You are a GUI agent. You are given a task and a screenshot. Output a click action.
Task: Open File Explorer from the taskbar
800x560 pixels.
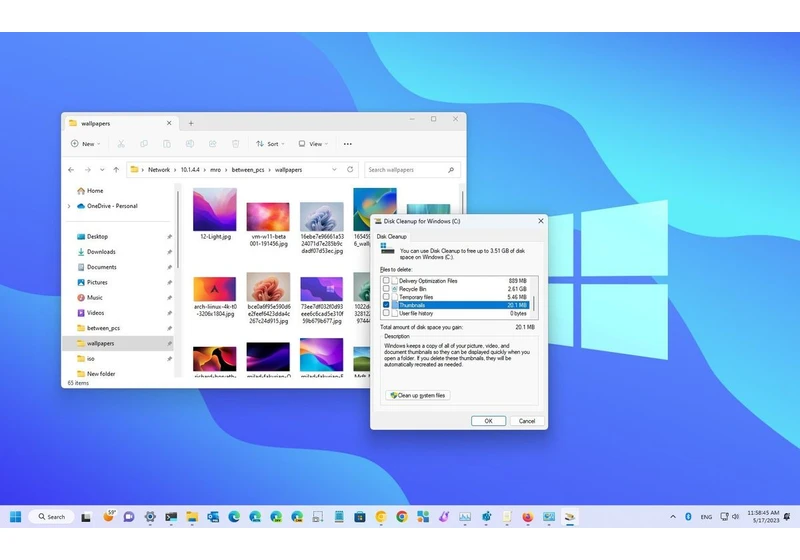click(x=192, y=517)
